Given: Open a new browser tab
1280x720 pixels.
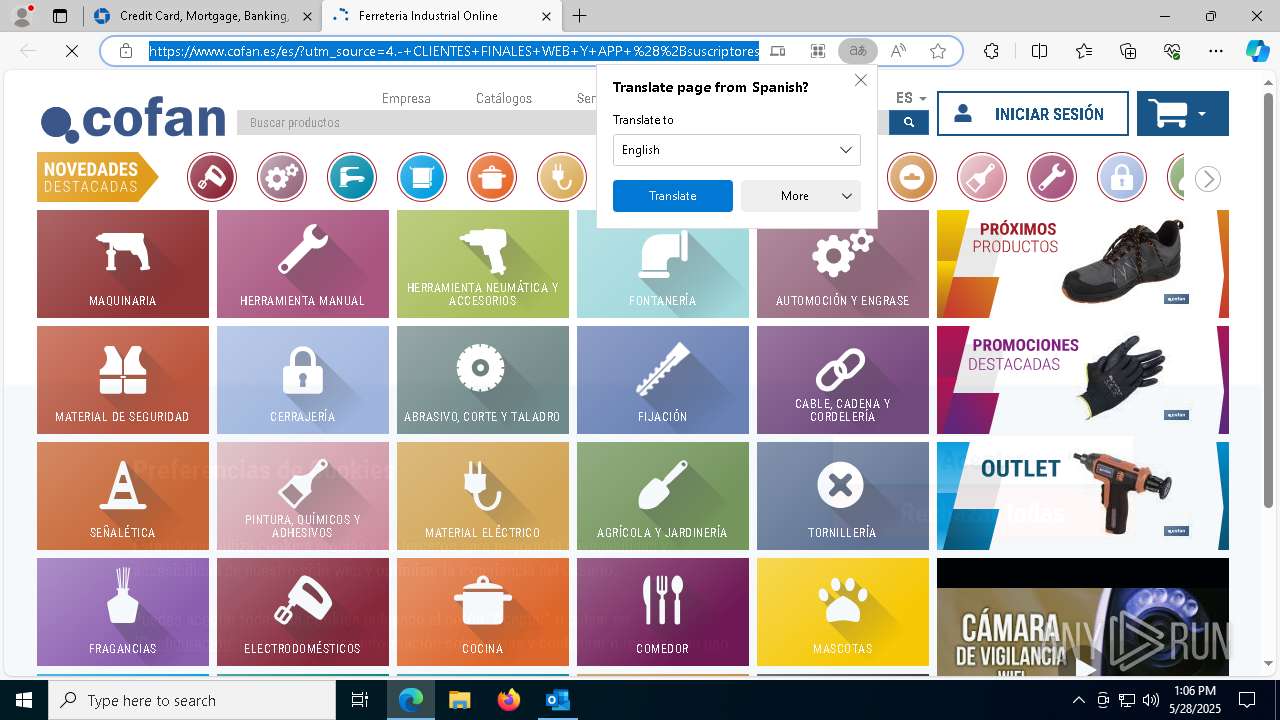Looking at the screenshot, I should tap(580, 16).
